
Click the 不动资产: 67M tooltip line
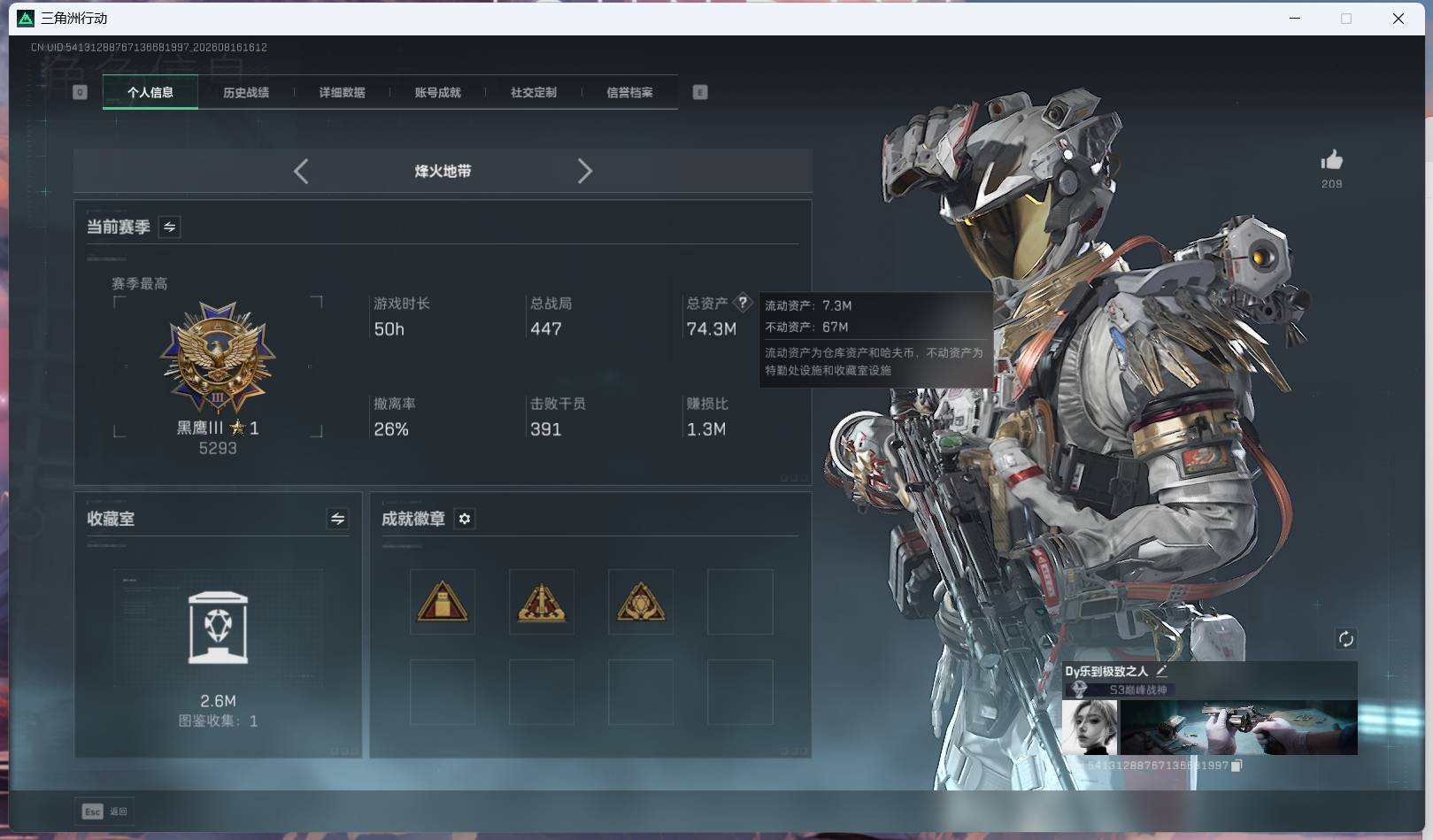806,327
